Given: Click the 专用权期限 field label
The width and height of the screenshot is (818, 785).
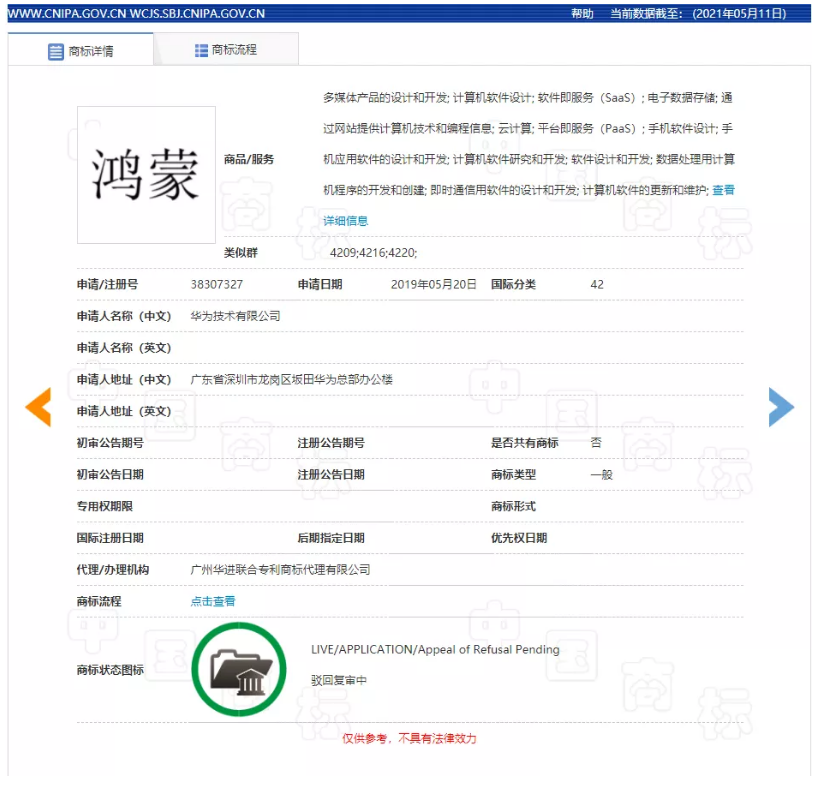Looking at the screenshot, I should click(x=104, y=506).
